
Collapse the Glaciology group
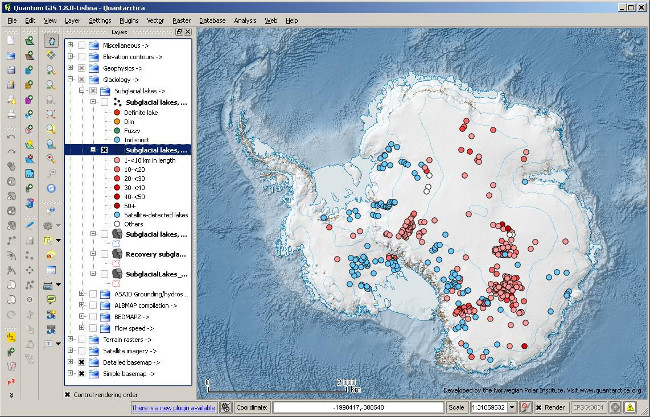click(x=69, y=80)
